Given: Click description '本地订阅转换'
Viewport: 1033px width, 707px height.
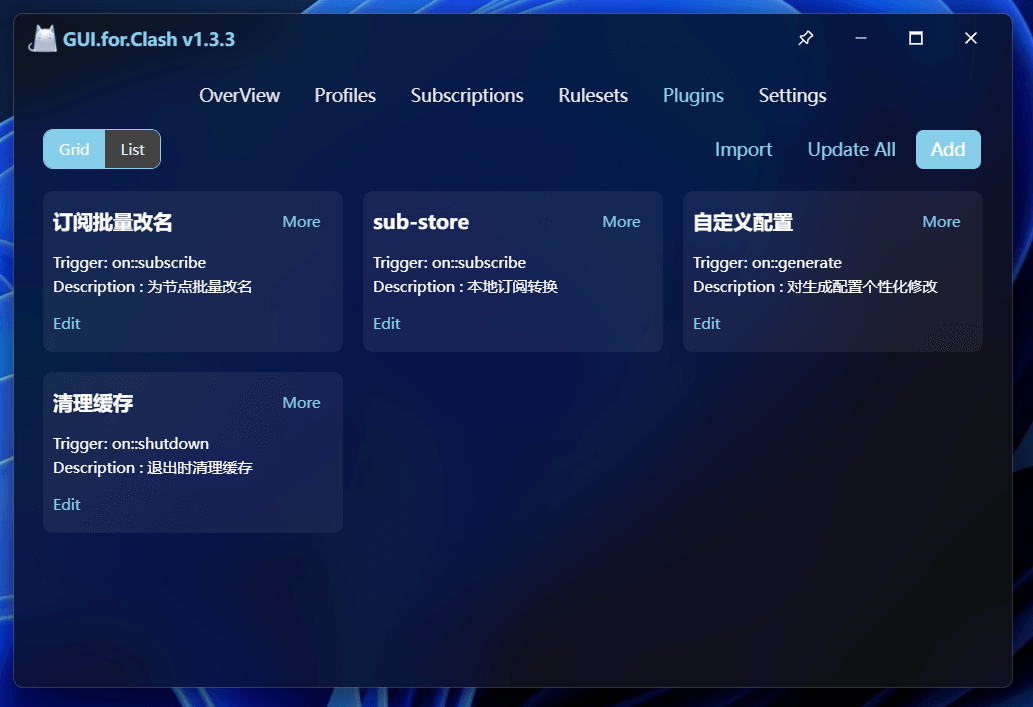Looking at the screenshot, I should tap(513, 287).
